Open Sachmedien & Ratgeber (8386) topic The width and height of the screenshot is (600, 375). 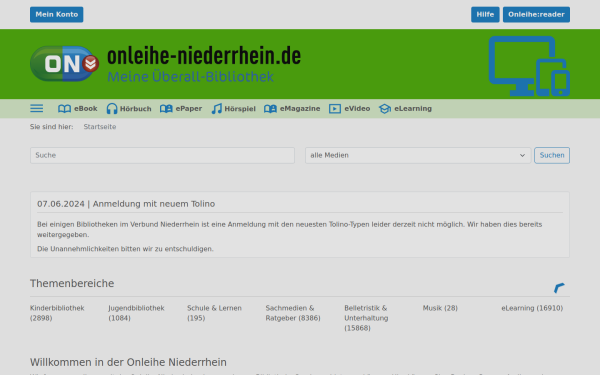tap(293, 313)
